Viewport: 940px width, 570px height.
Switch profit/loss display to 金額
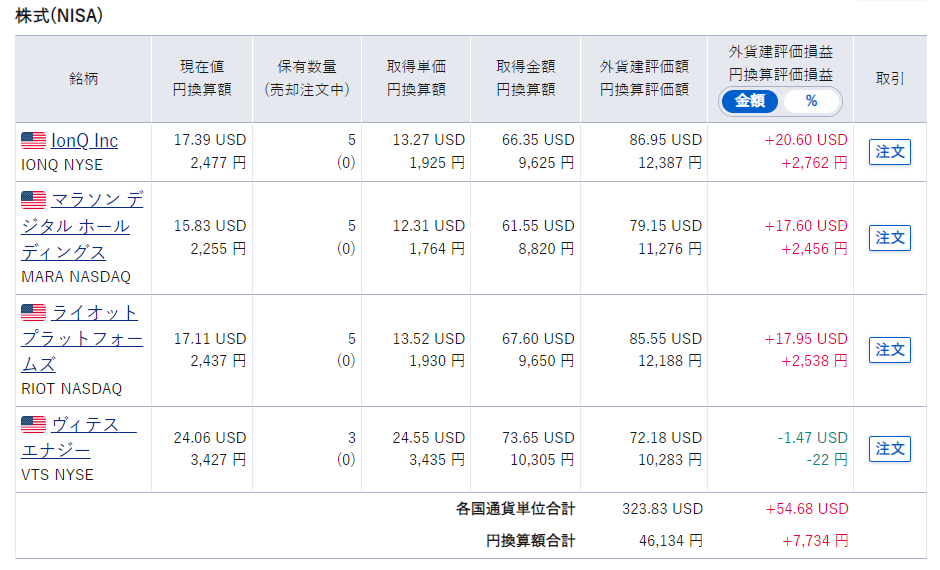tap(750, 101)
